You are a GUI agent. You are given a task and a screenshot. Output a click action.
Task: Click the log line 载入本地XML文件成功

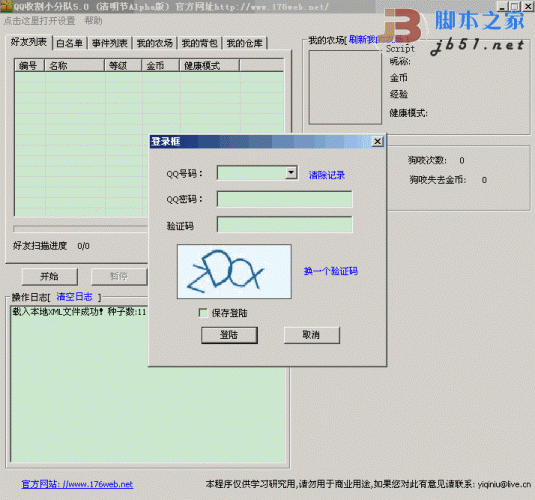(79, 312)
